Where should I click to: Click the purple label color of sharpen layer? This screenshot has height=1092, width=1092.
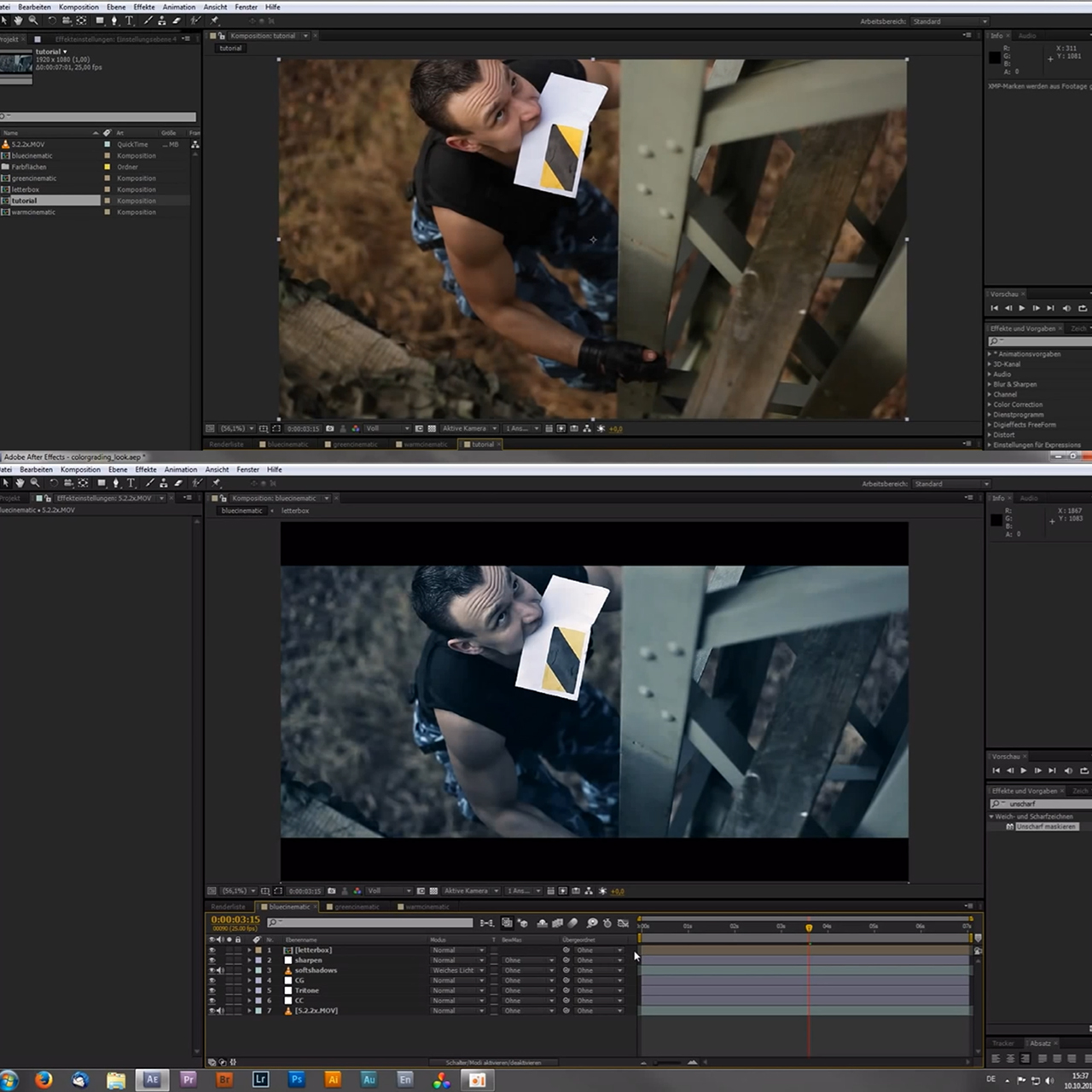pyautogui.click(x=258, y=960)
